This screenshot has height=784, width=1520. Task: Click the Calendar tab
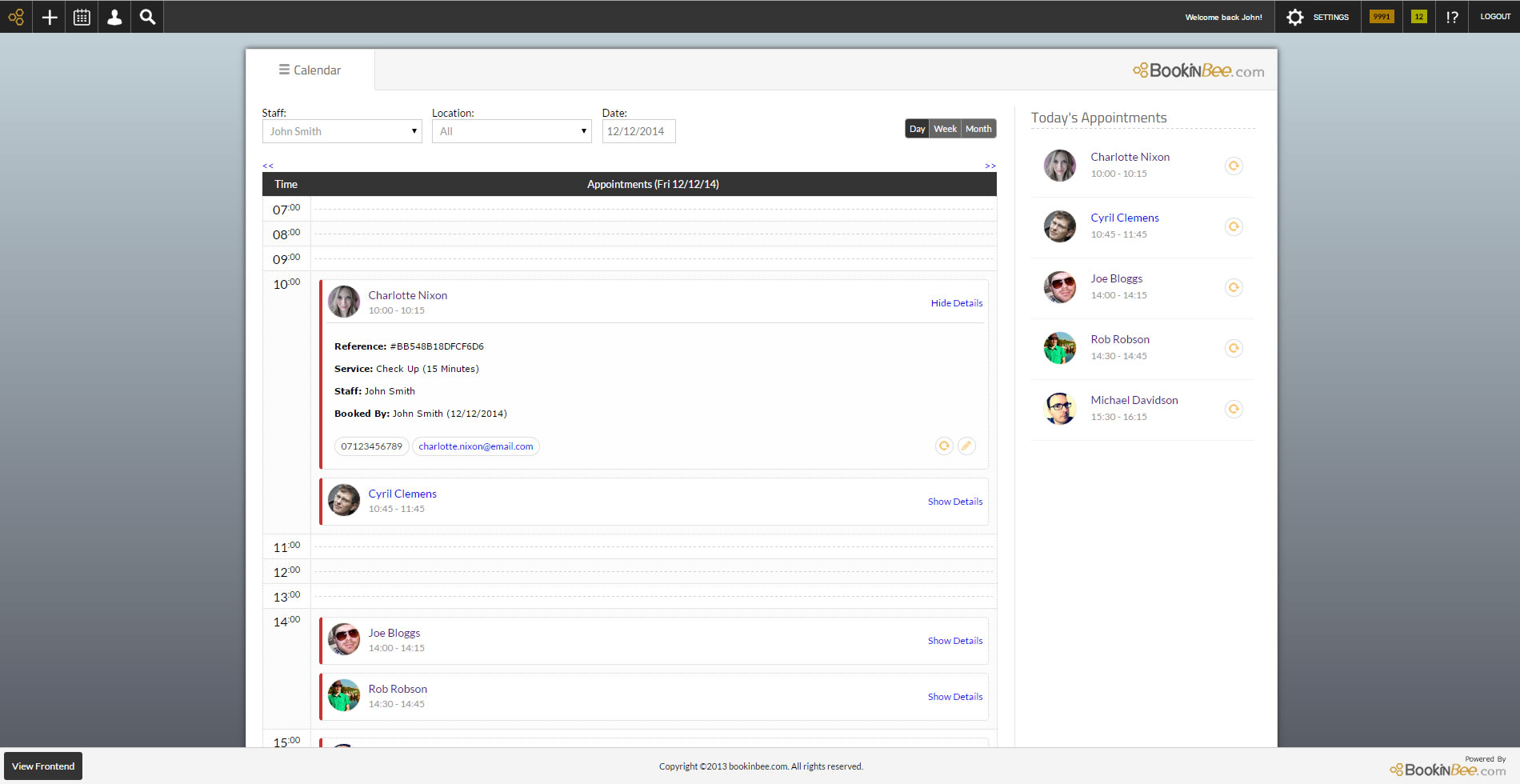click(310, 70)
